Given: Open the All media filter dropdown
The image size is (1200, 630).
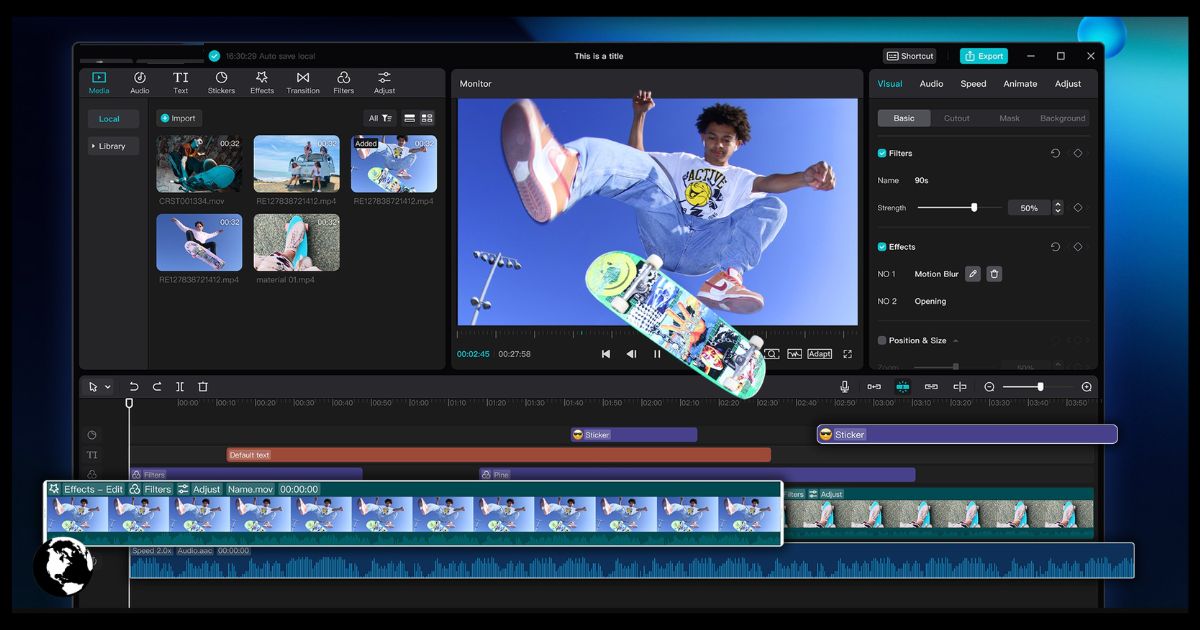Looking at the screenshot, I should [x=380, y=118].
